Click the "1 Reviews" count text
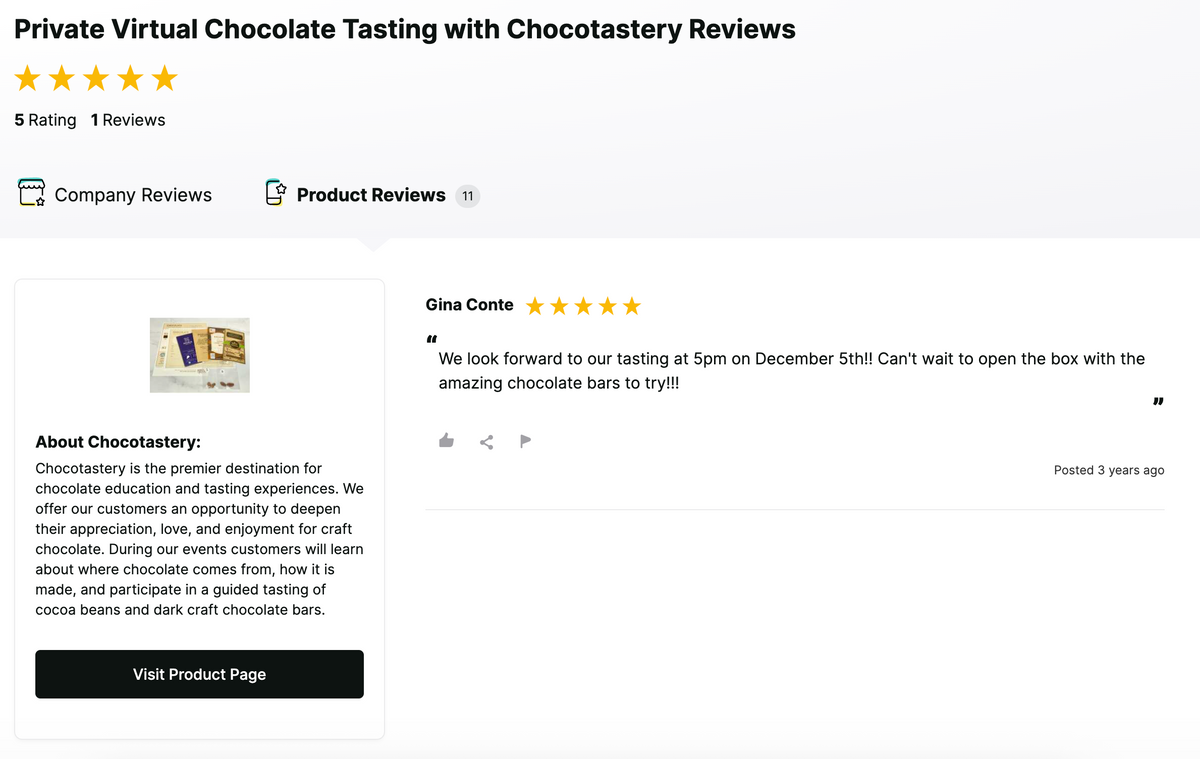The image size is (1200, 759). (128, 120)
